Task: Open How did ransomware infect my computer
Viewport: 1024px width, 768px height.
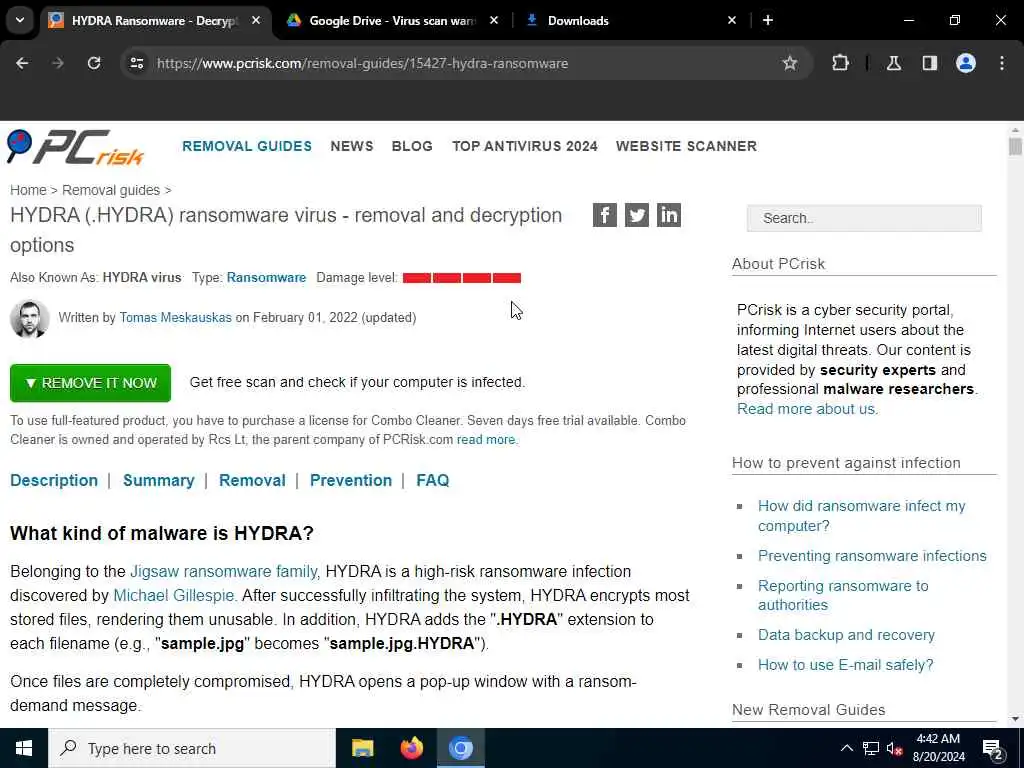Action: coord(861,516)
